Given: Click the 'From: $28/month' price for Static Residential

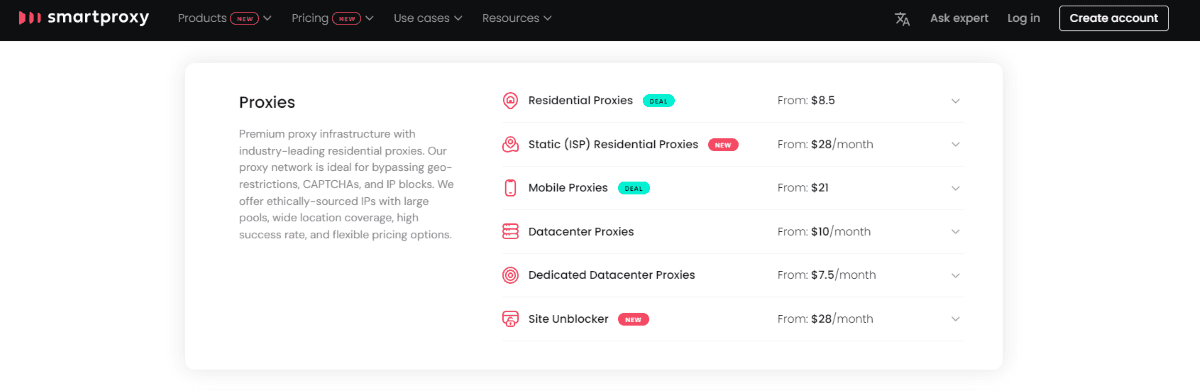Looking at the screenshot, I should tap(825, 144).
